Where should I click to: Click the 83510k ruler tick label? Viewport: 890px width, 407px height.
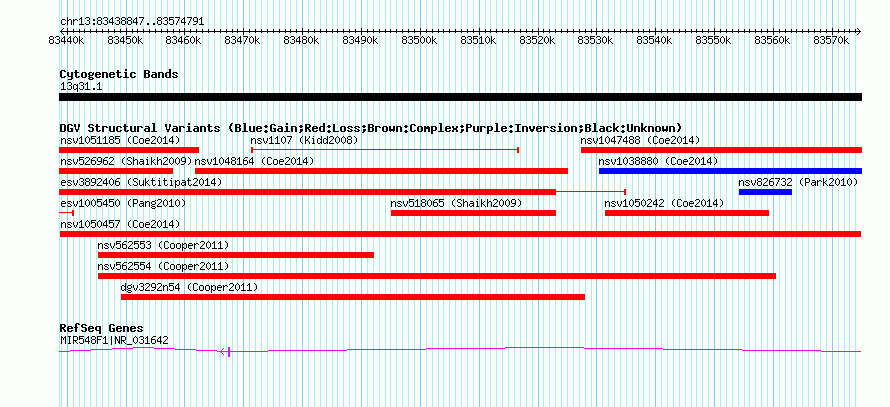(478, 40)
